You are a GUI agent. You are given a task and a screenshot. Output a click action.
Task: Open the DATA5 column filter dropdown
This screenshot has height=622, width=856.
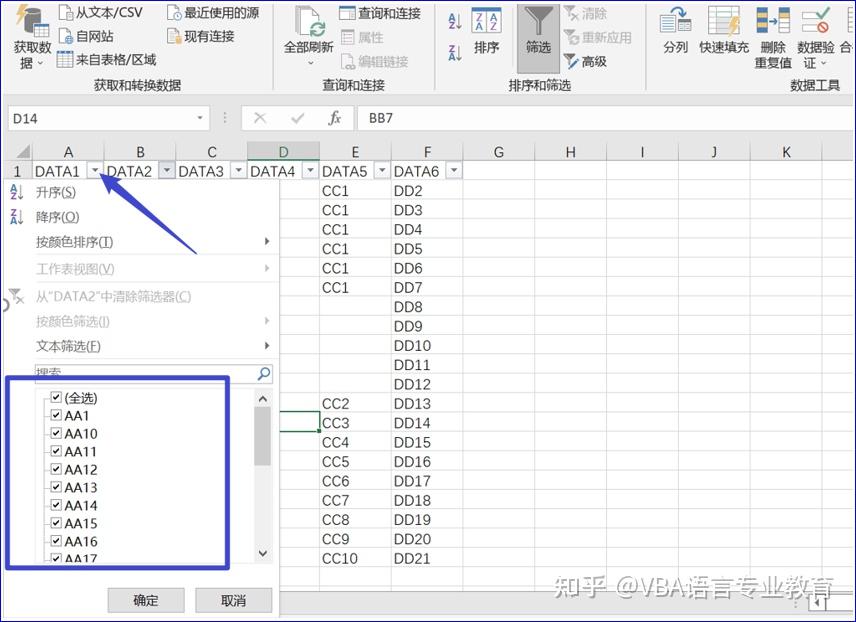click(x=382, y=171)
